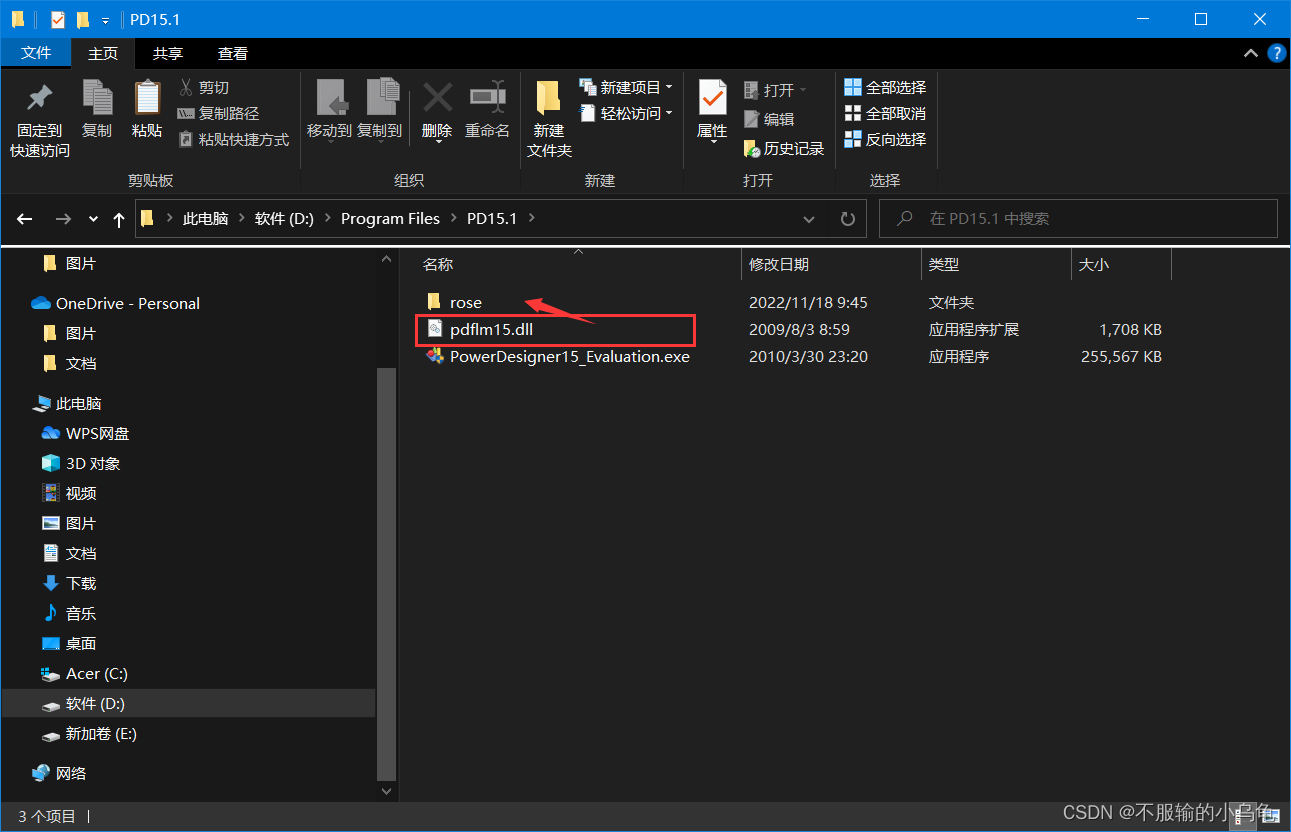This screenshot has width=1291, height=832.
Task: Click the search box for PD15.1
Action: (1078, 218)
